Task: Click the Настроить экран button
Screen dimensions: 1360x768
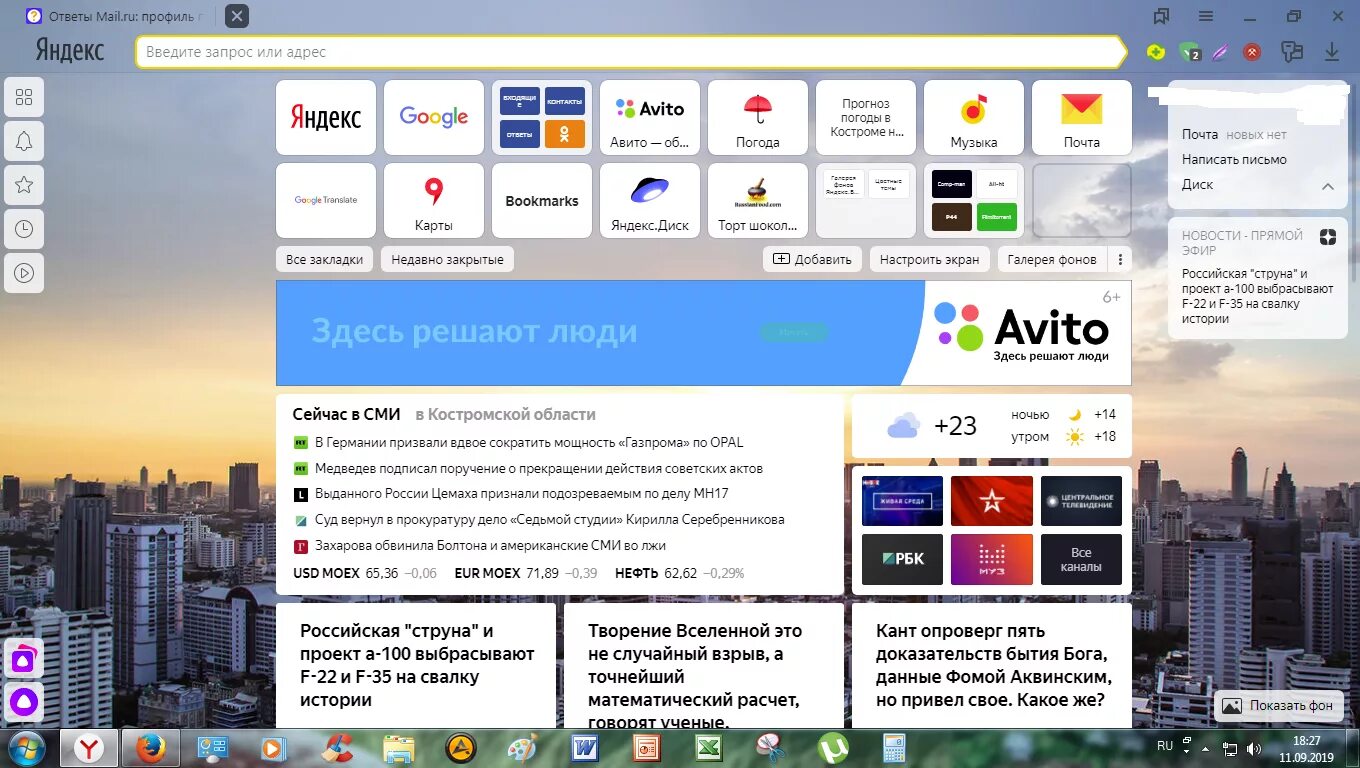Action: pos(930,259)
